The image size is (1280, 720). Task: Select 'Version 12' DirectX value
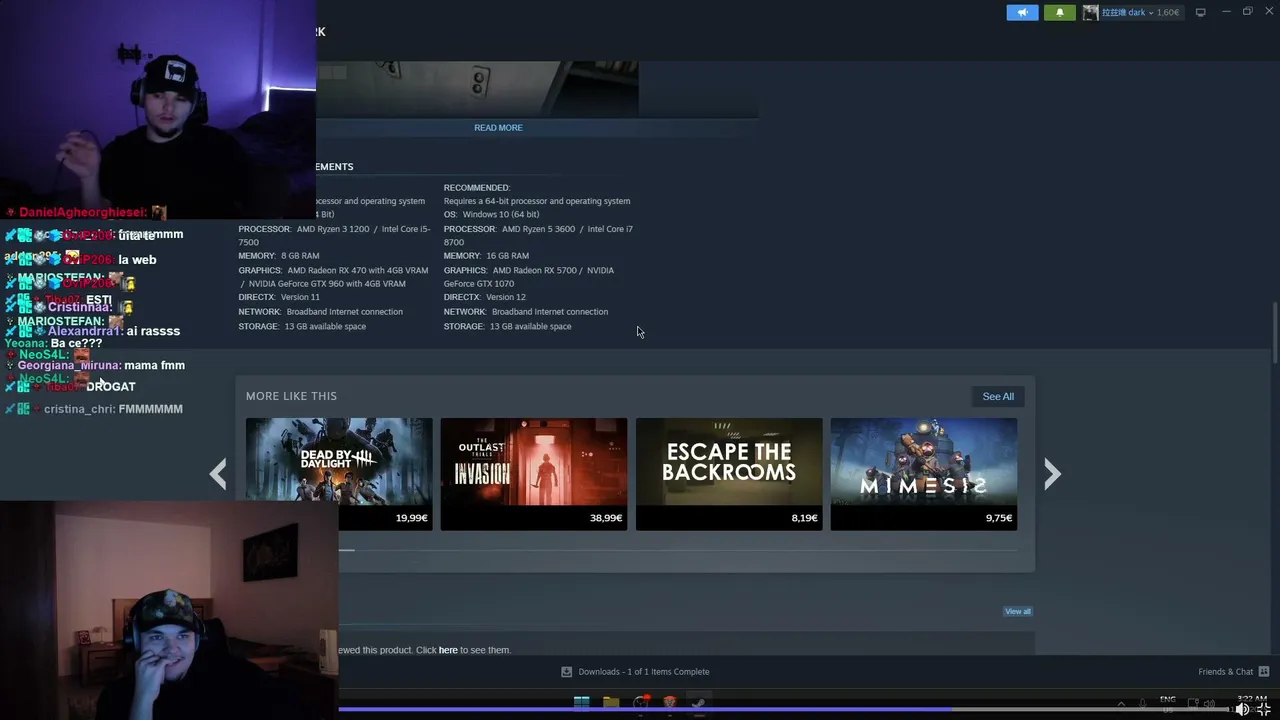pos(505,297)
